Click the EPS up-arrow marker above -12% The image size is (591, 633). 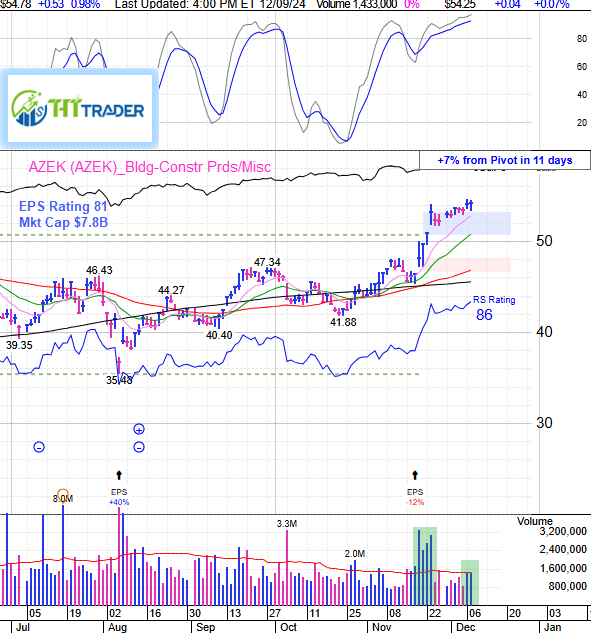pyautogui.click(x=415, y=475)
